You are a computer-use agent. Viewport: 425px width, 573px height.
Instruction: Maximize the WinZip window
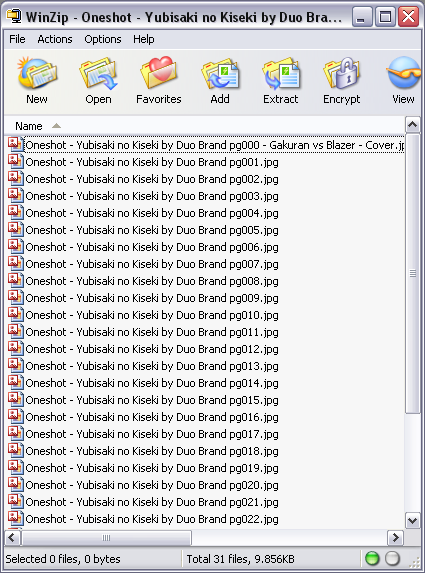coord(385,16)
